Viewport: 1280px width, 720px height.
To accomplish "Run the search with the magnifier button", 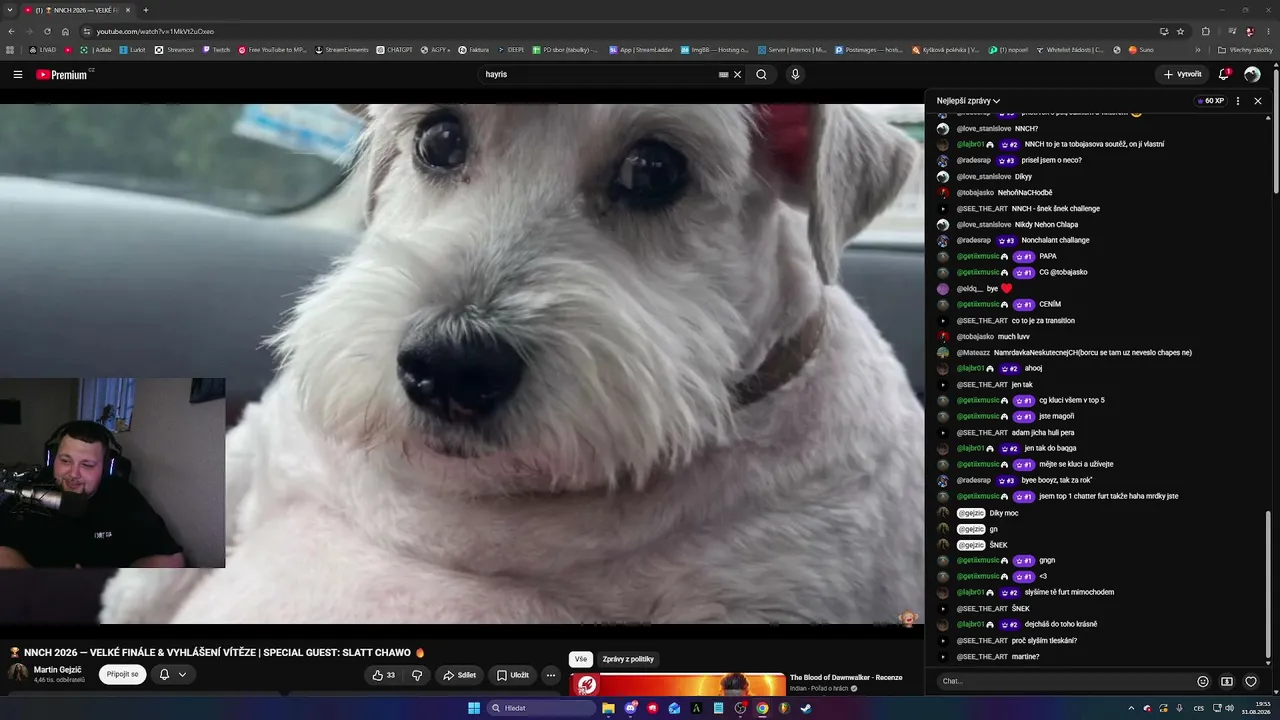I will click(x=761, y=74).
